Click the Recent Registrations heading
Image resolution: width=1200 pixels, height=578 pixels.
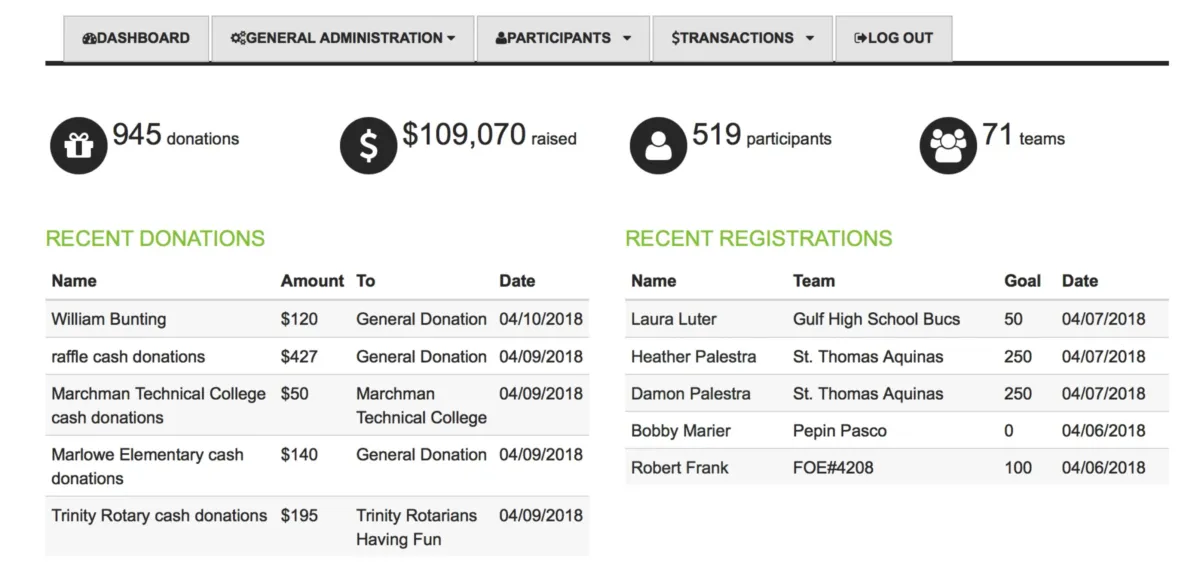(758, 239)
